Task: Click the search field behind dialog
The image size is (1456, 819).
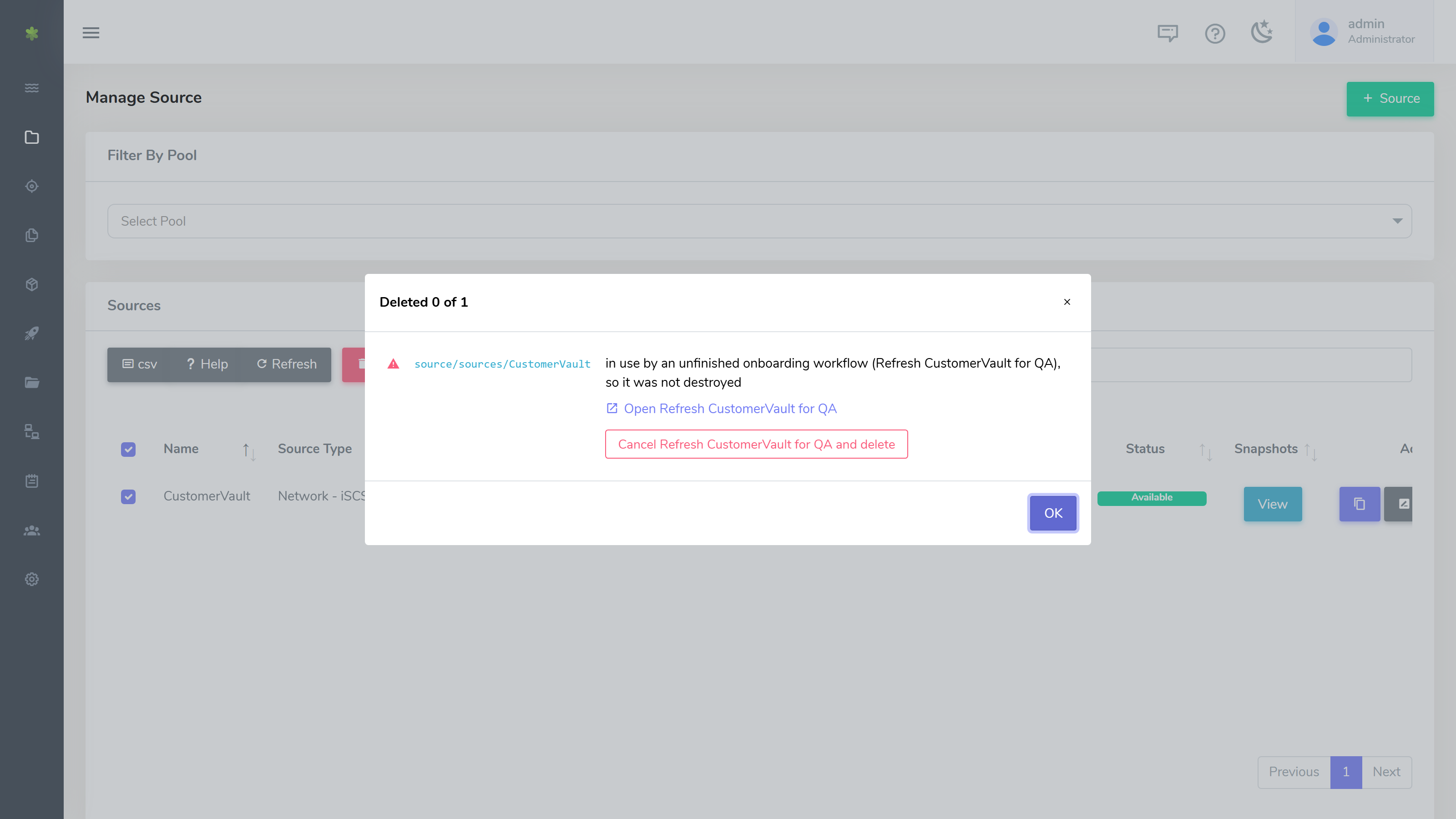Action: tap(1251, 364)
